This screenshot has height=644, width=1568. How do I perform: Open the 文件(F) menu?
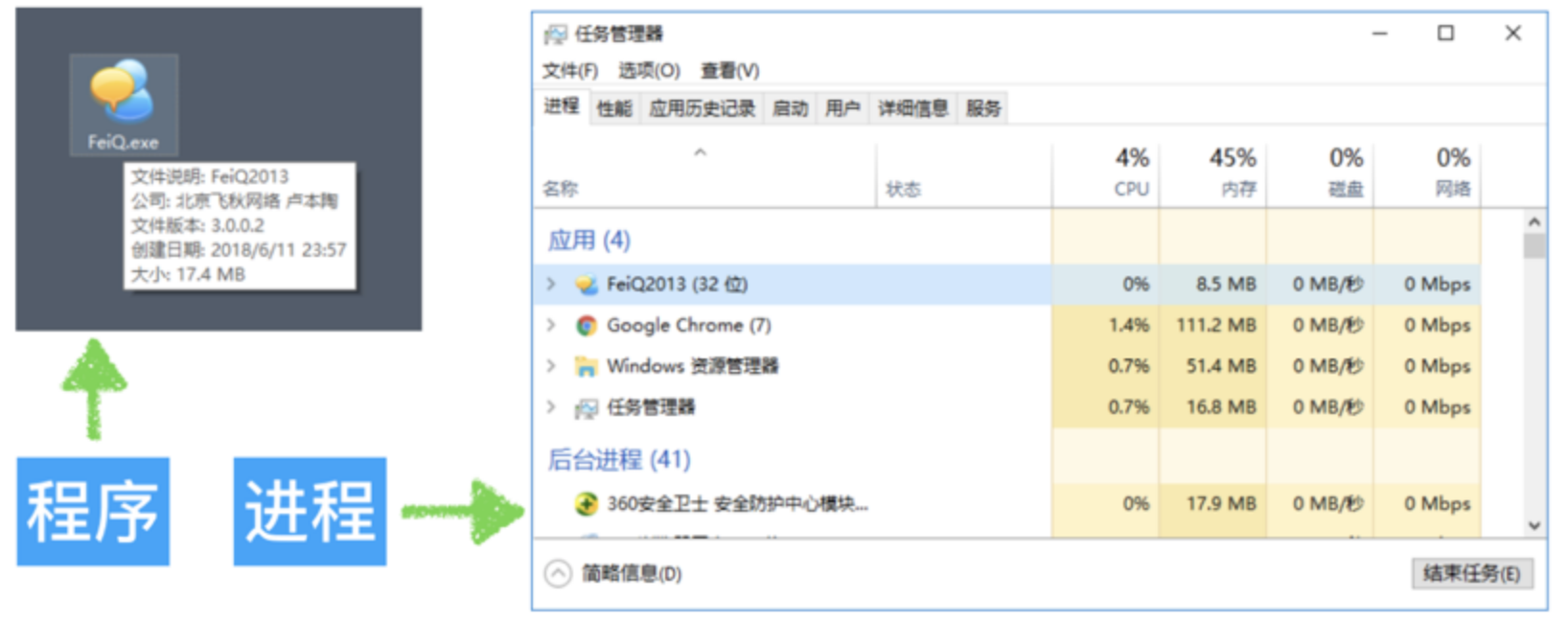tap(570, 71)
